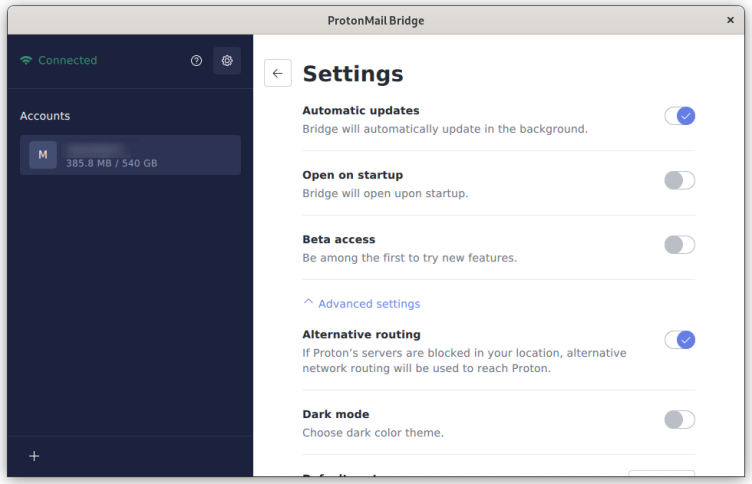Open settings via the gear icon
Screen dimensions: 752x484
(227, 61)
